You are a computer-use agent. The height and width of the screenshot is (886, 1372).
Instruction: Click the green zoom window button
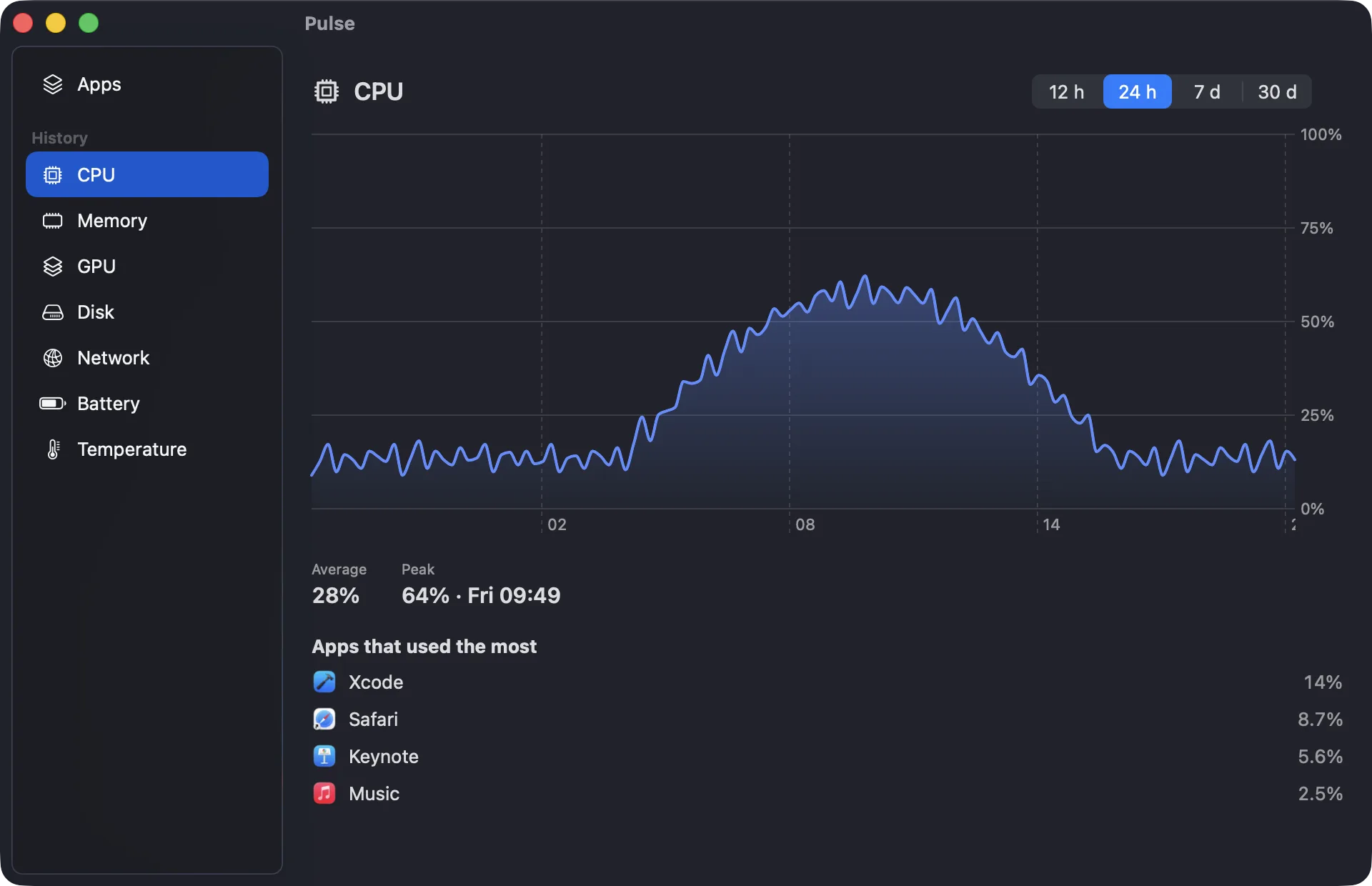point(89,23)
